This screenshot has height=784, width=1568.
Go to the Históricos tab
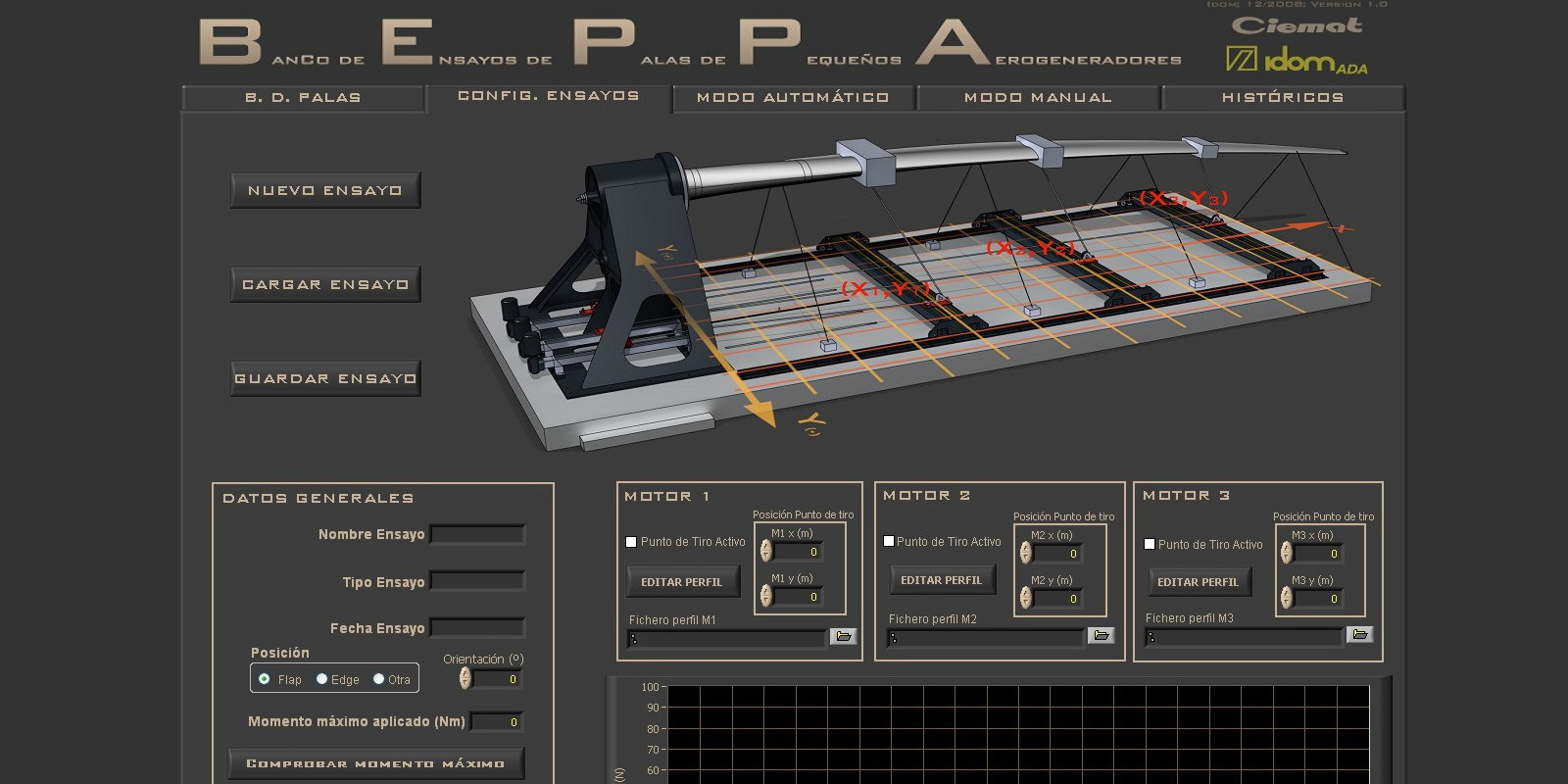point(1283,98)
